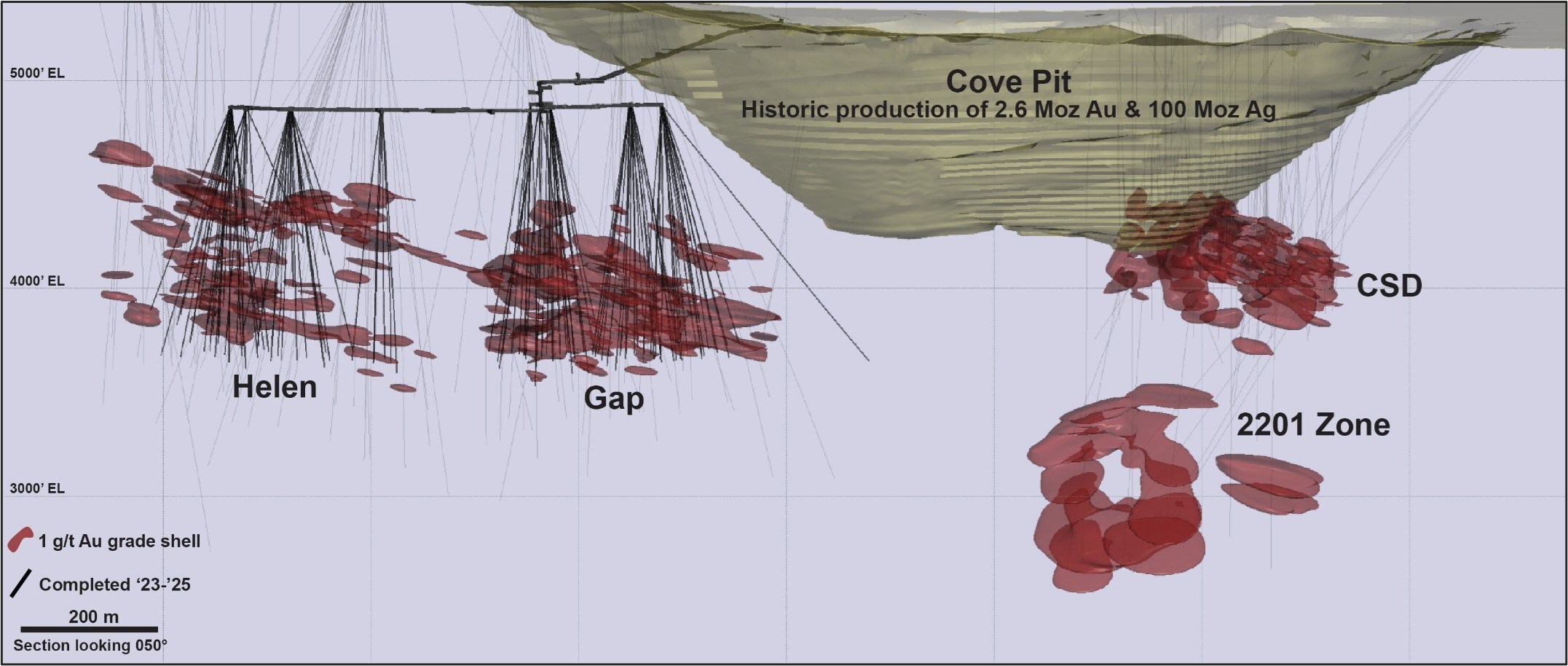Click the Helen zone label
The image size is (1568, 666).
pos(275,387)
